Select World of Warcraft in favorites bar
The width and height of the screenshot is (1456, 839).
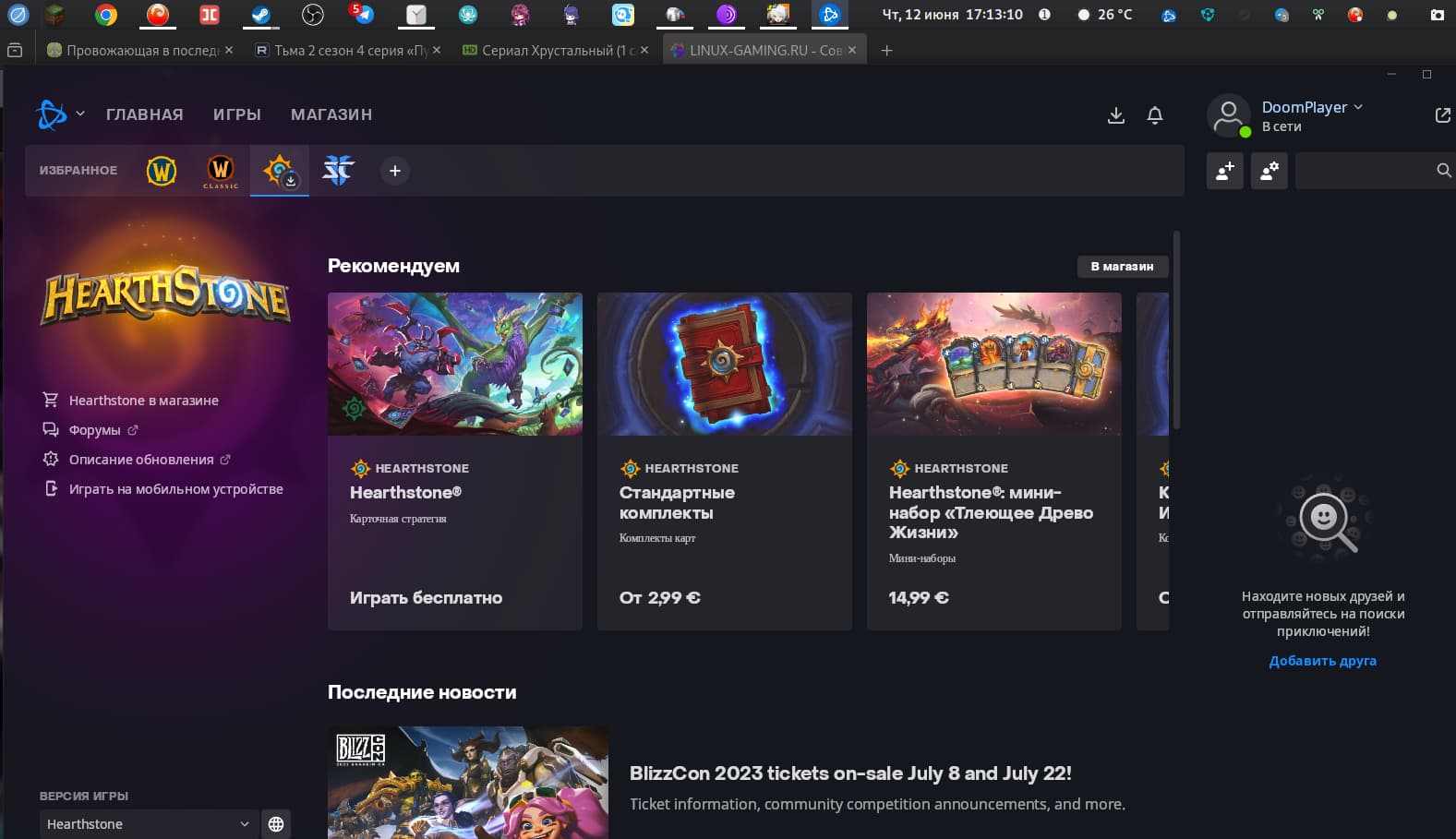(162, 171)
